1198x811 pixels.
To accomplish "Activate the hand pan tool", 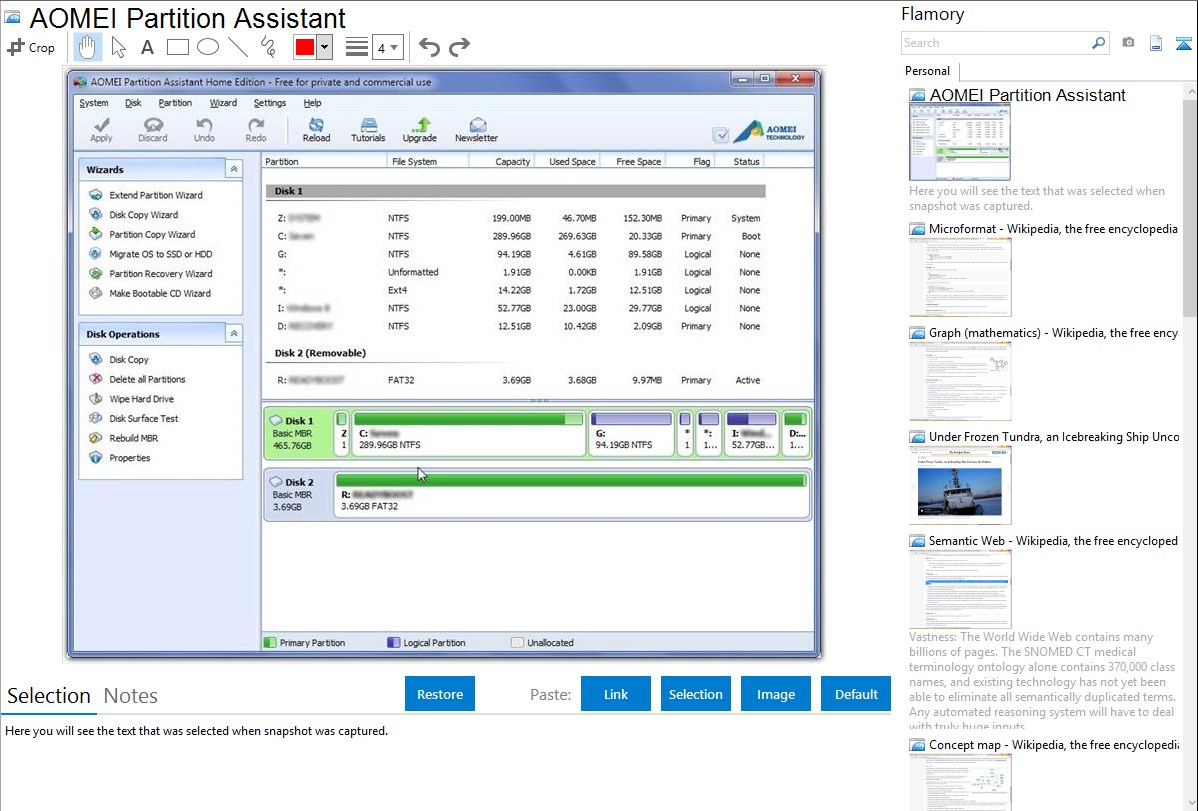I will 87,47.
